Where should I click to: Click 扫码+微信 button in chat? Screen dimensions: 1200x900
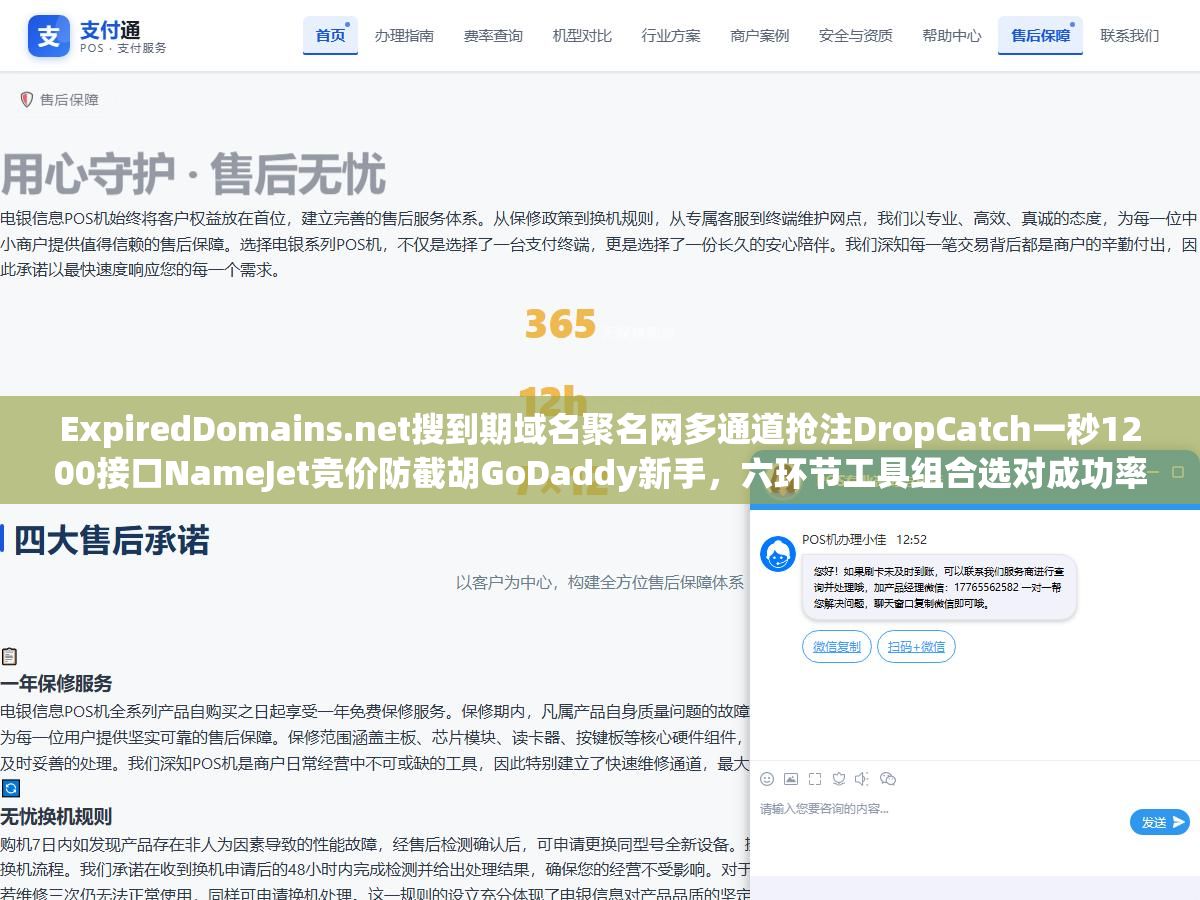[x=917, y=647]
